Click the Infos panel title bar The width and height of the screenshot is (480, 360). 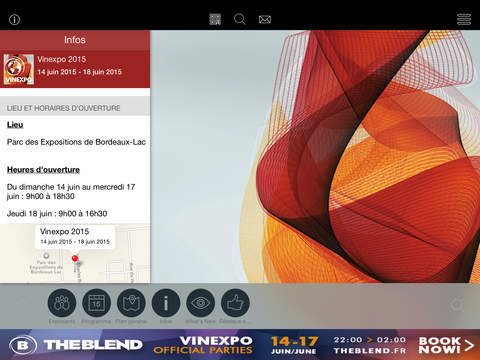(75, 40)
